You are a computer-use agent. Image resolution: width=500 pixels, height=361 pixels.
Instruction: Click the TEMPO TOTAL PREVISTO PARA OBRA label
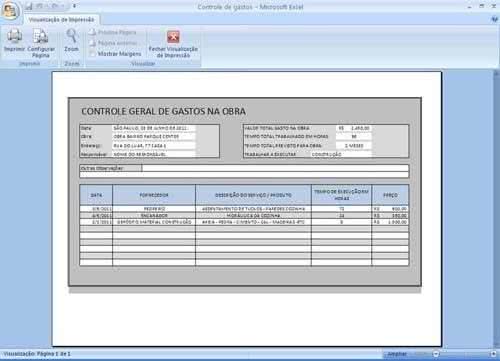tap(283, 146)
